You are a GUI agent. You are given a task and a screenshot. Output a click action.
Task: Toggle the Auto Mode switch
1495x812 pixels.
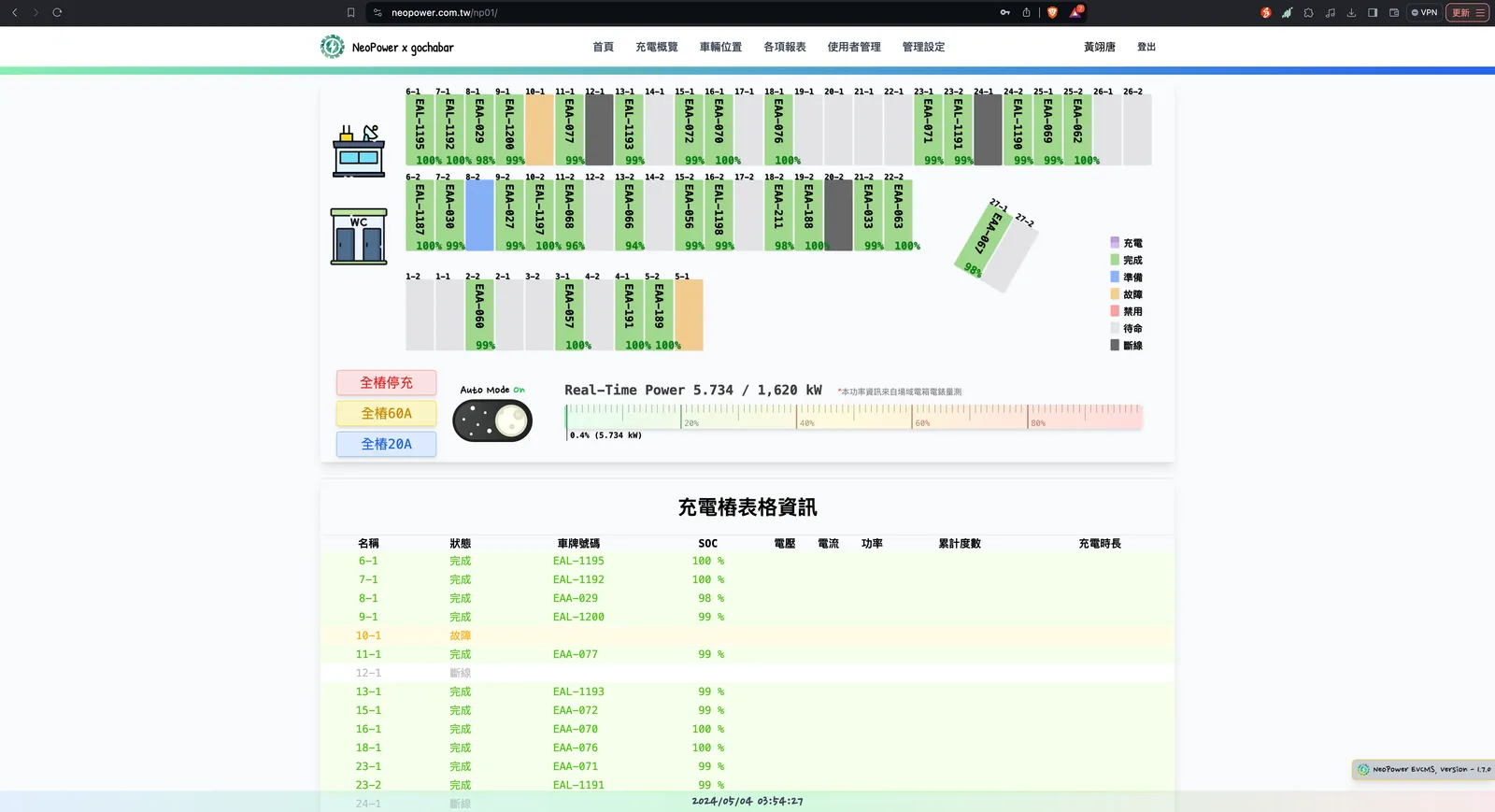[492, 421]
